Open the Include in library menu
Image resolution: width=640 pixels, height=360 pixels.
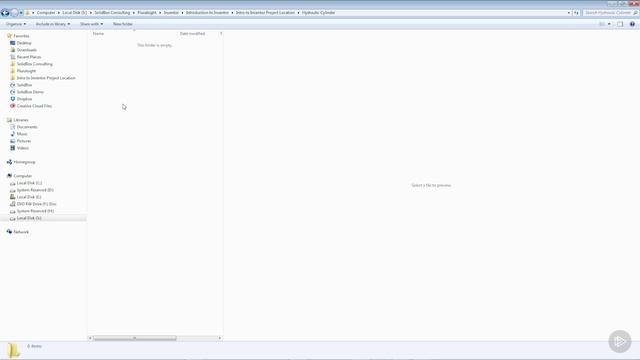click(x=53, y=24)
